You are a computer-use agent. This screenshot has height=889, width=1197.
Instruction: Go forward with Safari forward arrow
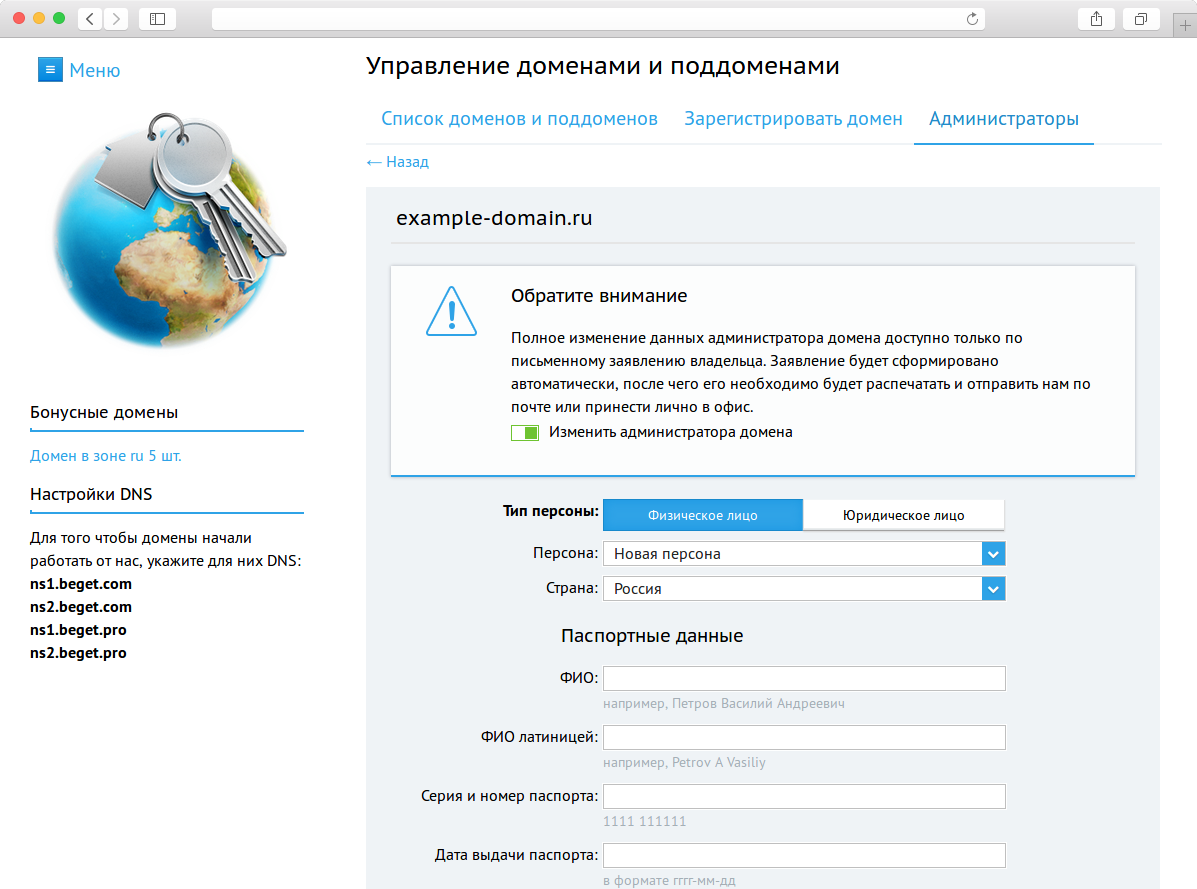(116, 19)
